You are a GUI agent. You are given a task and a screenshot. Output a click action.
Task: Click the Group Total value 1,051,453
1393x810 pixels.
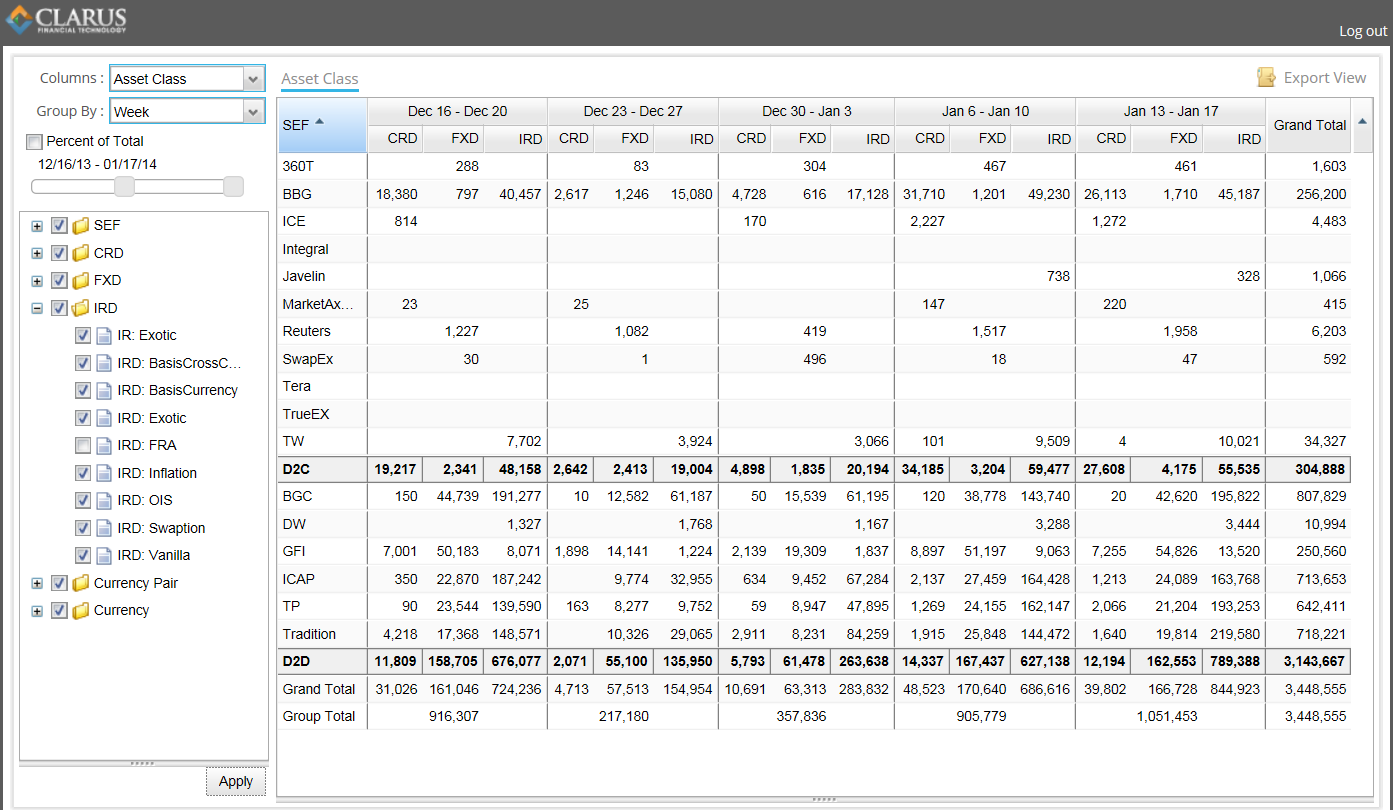tap(1167, 717)
